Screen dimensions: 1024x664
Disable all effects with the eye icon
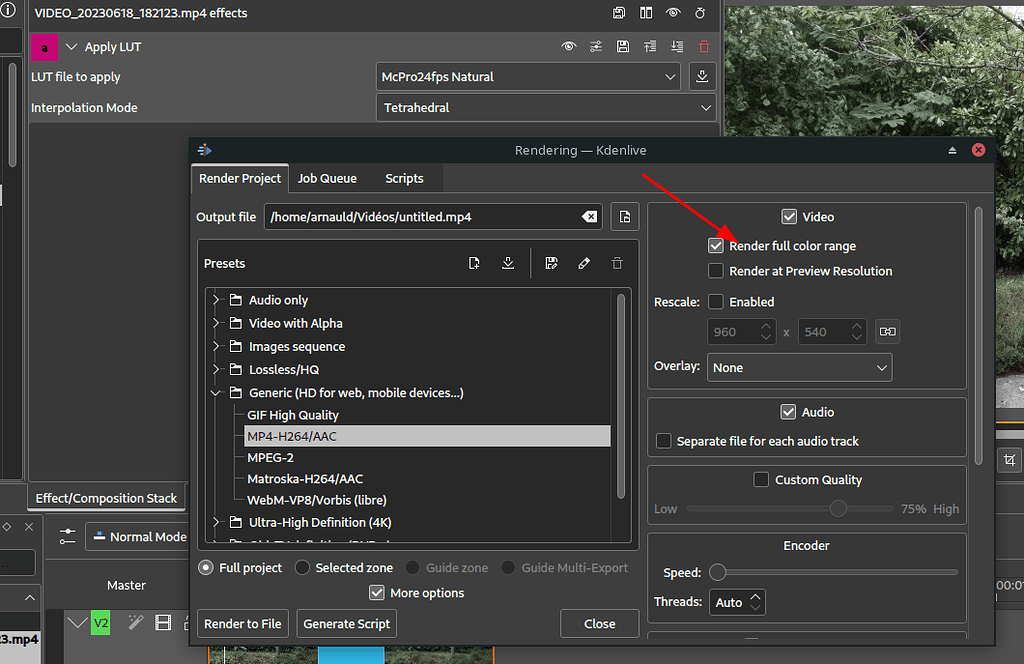tap(568, 46)
